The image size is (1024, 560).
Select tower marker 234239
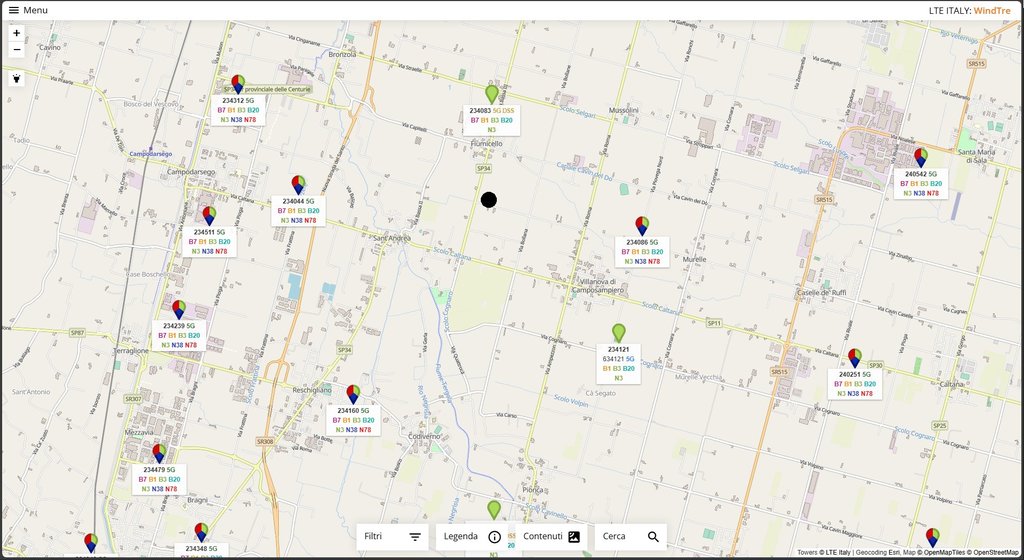179,309
